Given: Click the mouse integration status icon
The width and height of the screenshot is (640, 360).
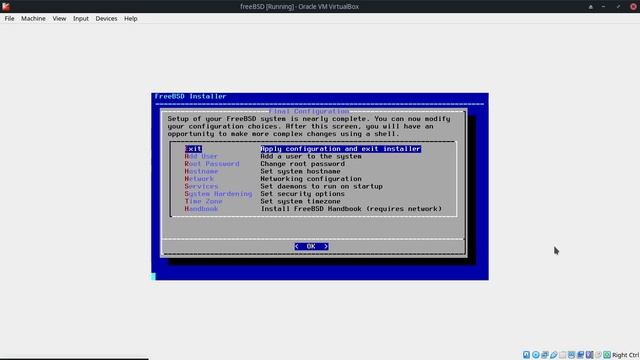Looking at the screenshot, I should [598, 355].
